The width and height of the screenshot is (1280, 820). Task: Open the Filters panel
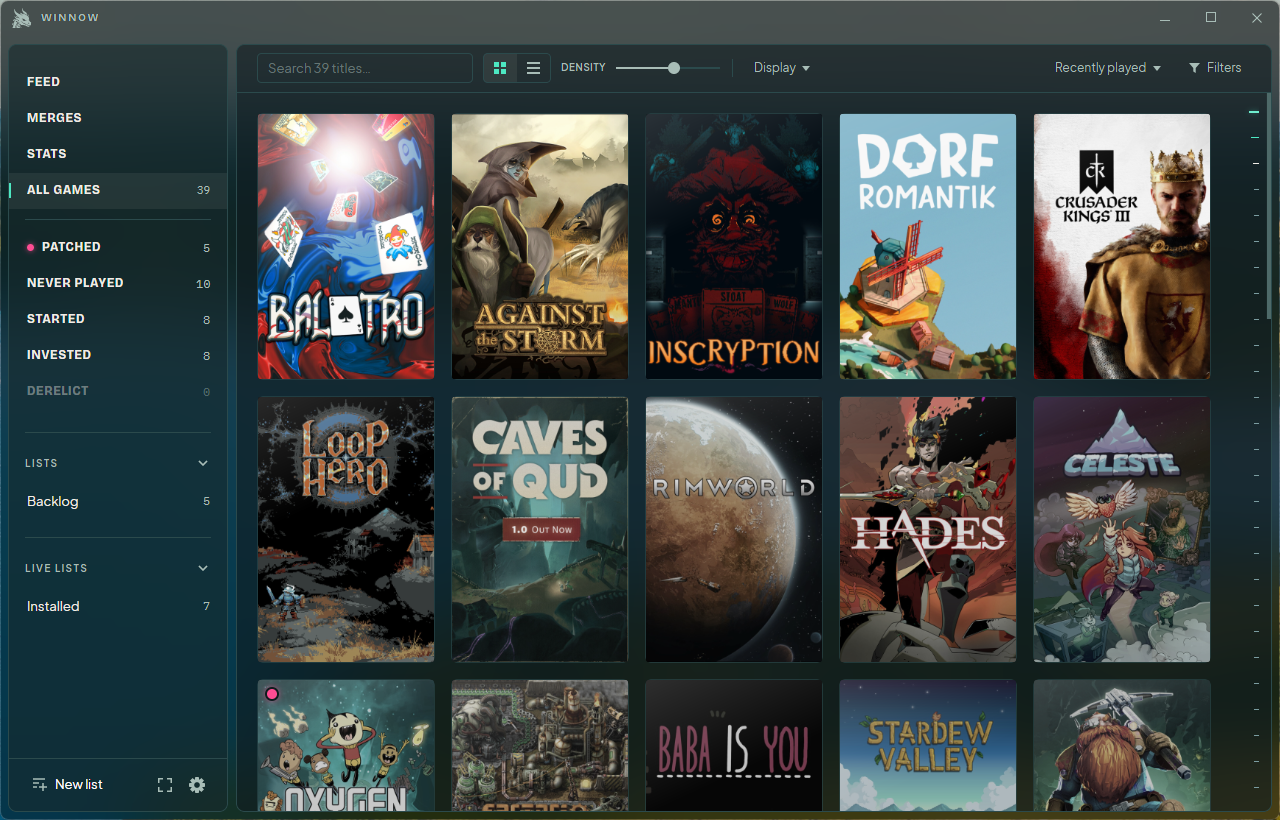pyautogui.click(x=1215, y=68)
